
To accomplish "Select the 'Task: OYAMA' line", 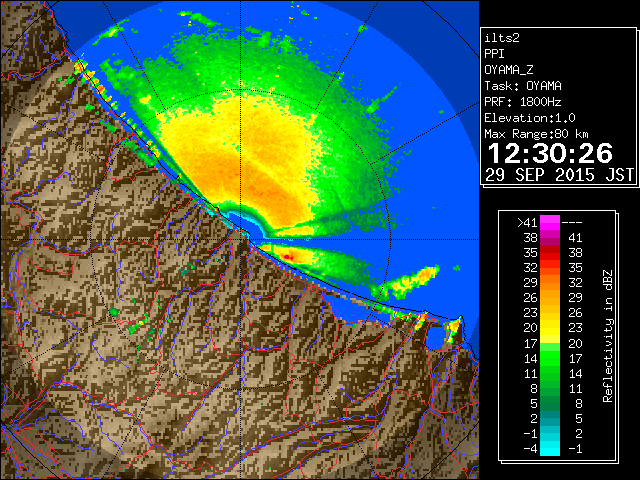I will tap(523, 86).
